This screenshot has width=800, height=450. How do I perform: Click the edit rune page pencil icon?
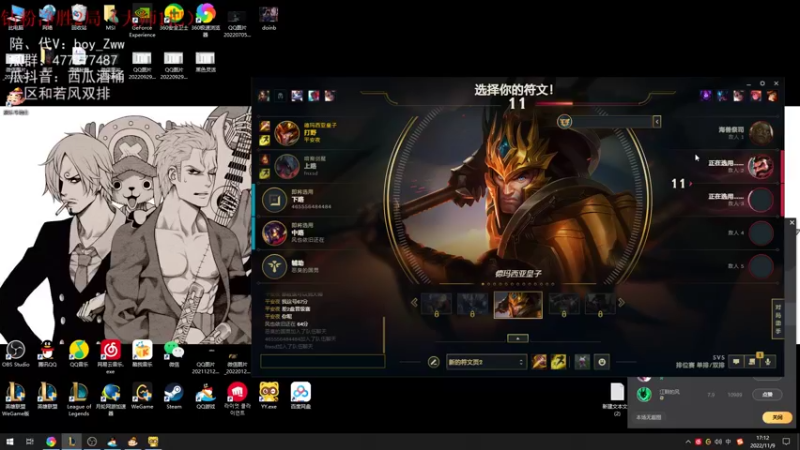pyautogui.click(x=434, y=362)
